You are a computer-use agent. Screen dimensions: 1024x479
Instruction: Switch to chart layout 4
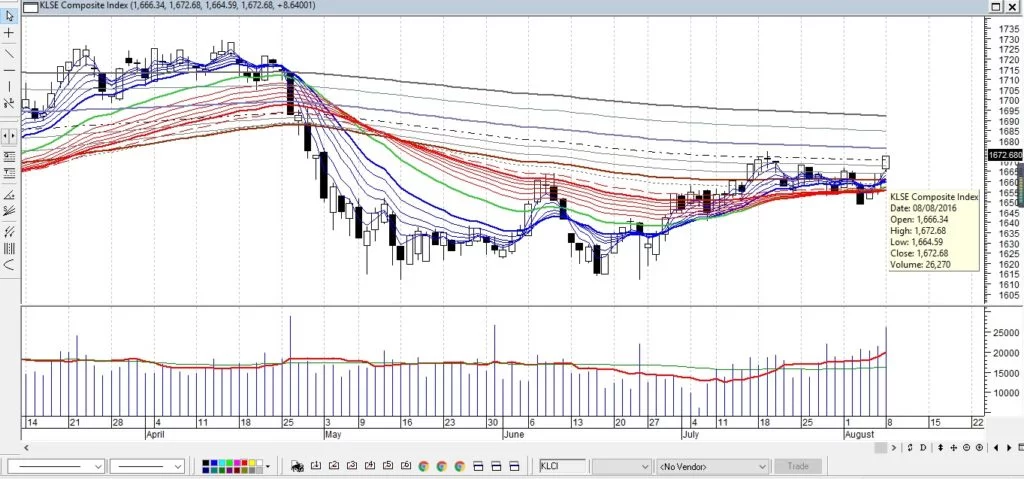(370, 466)
